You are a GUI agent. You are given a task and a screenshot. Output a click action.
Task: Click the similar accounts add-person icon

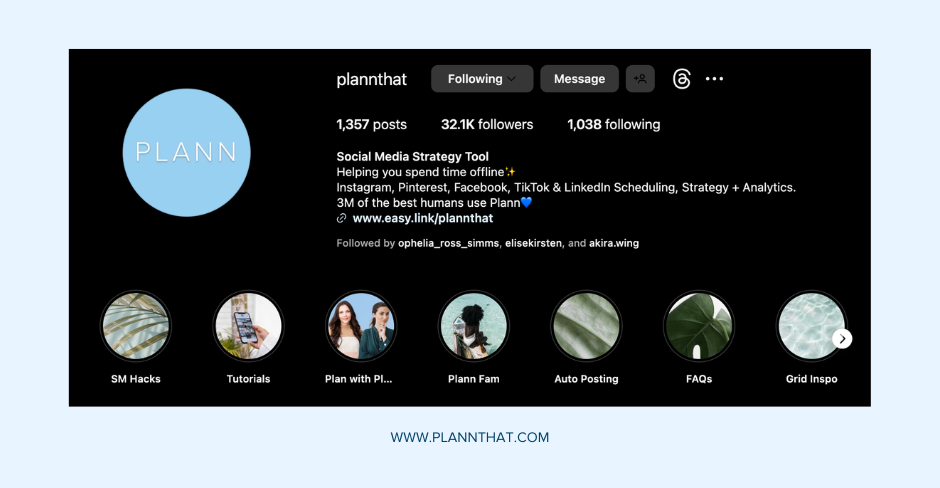pos(640,79)
